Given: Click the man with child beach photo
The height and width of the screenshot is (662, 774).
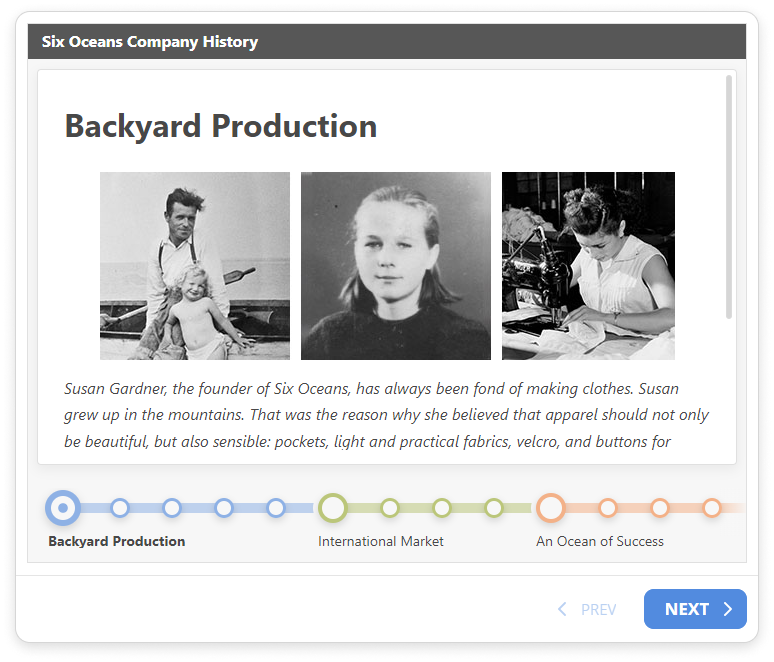Looking at the screenshot, I should pyautogui.click(x=195, y=266).
